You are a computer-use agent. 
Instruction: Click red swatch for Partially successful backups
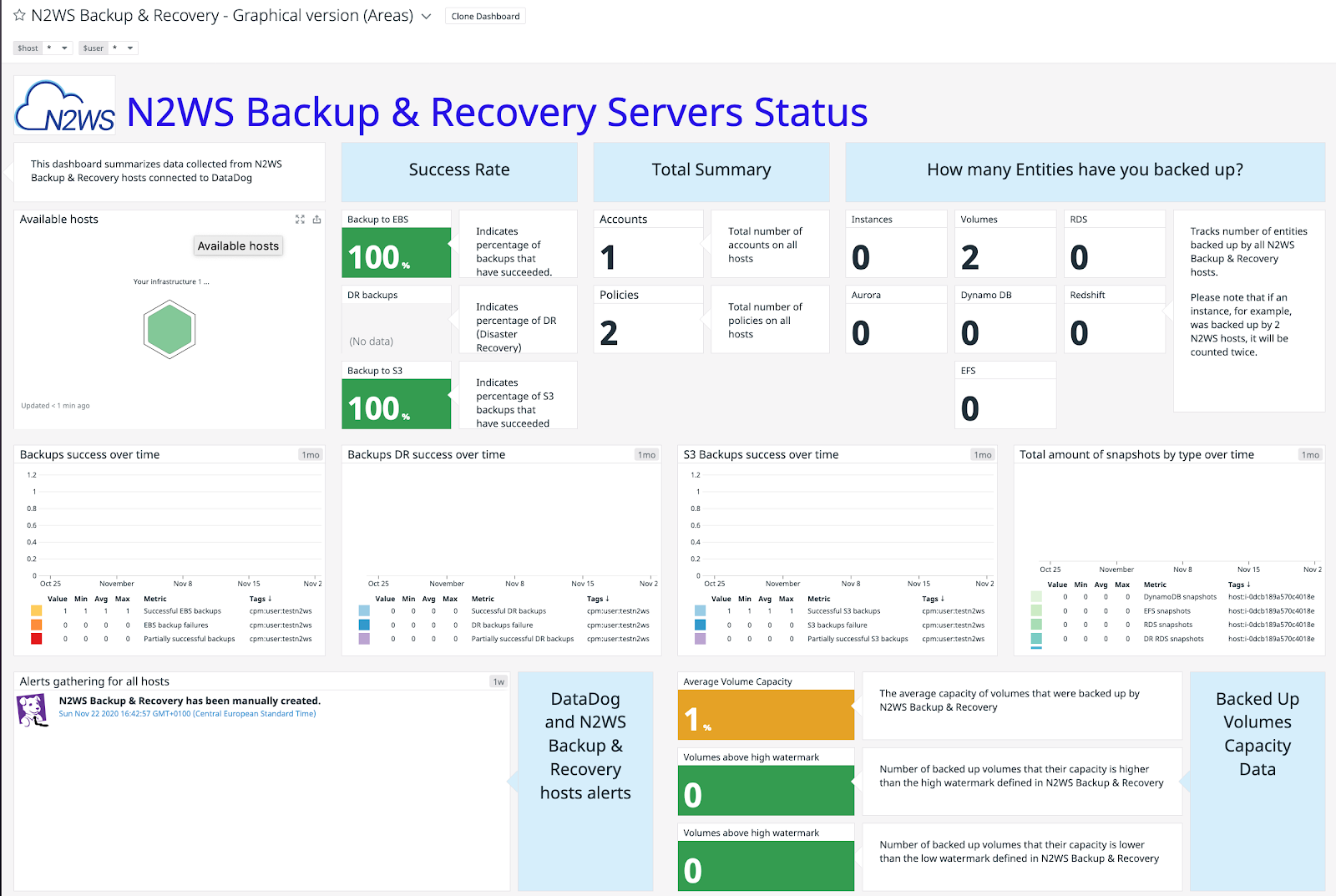point(36,639)
